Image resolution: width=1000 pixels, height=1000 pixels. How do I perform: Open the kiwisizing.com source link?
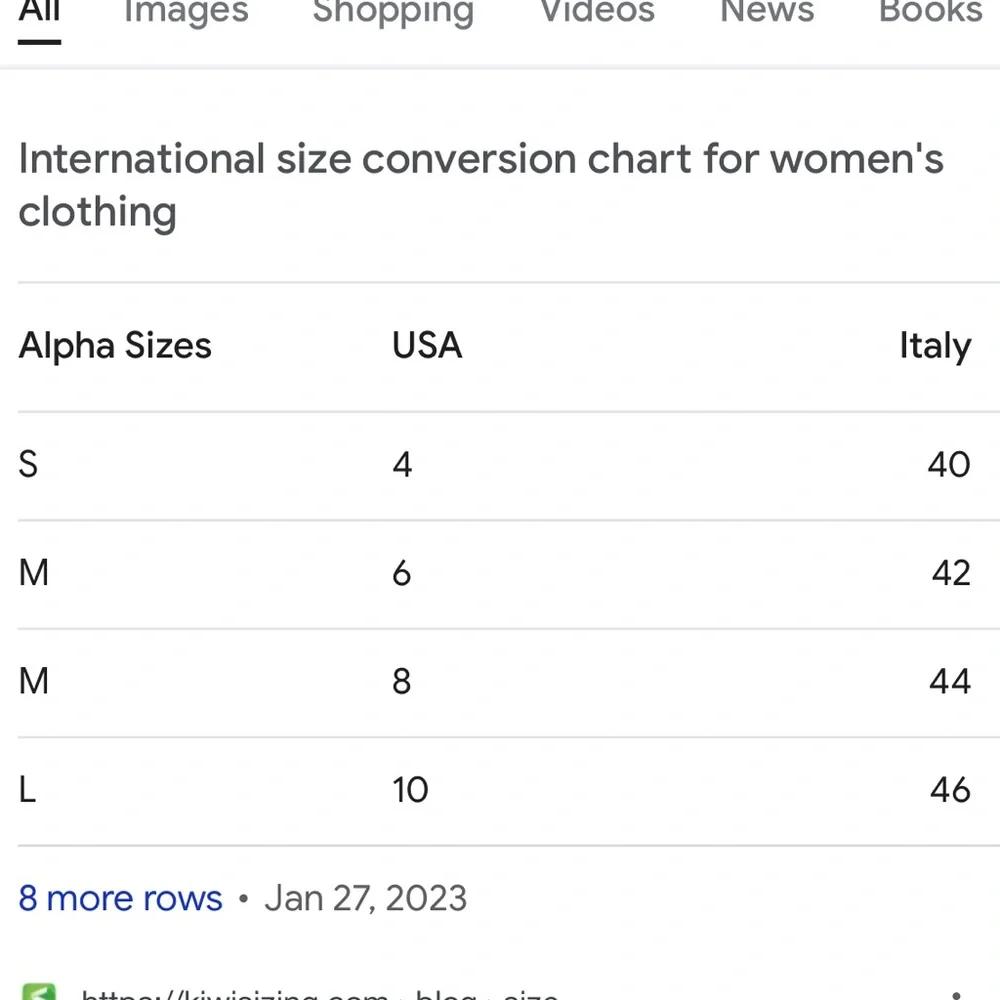click(x=320, y=993)
